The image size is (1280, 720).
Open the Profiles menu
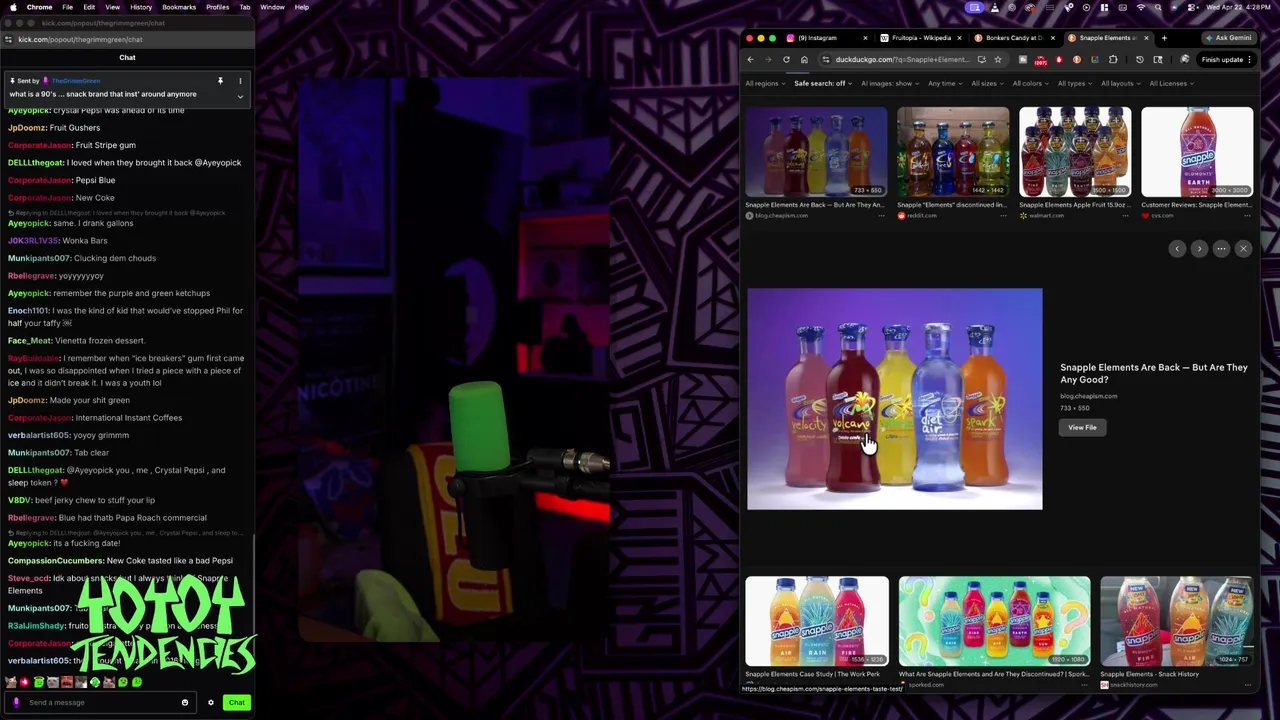[x=217, y=7]
